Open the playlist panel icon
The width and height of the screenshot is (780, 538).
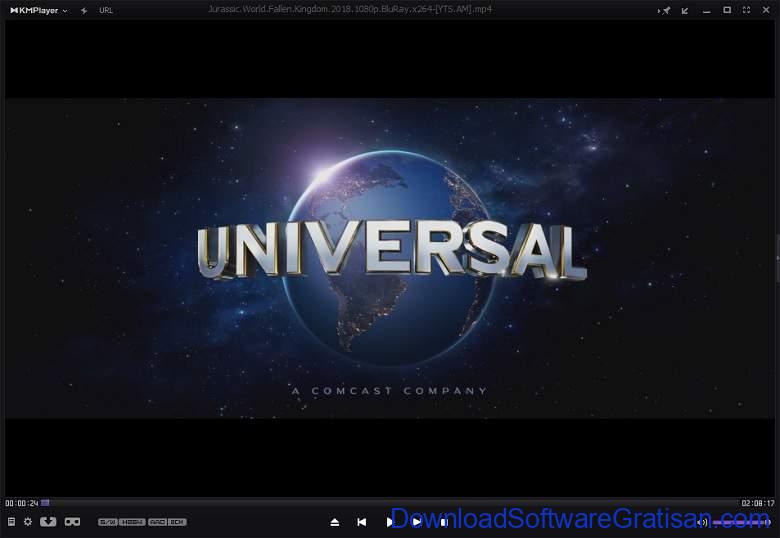click(x=11, y=522)
